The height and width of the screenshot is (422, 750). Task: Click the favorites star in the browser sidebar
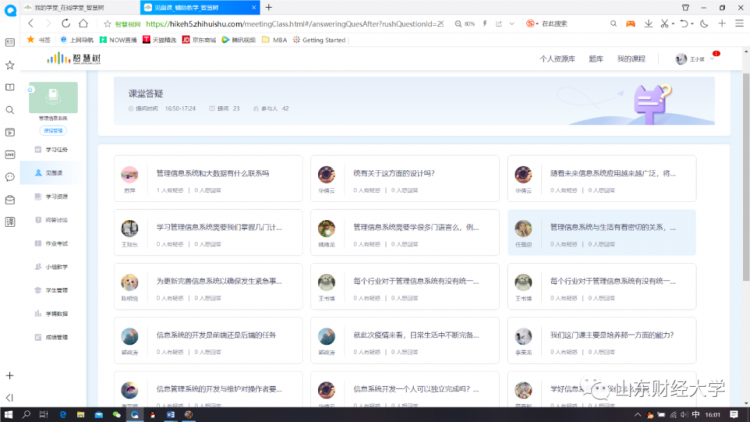(10, 65)
